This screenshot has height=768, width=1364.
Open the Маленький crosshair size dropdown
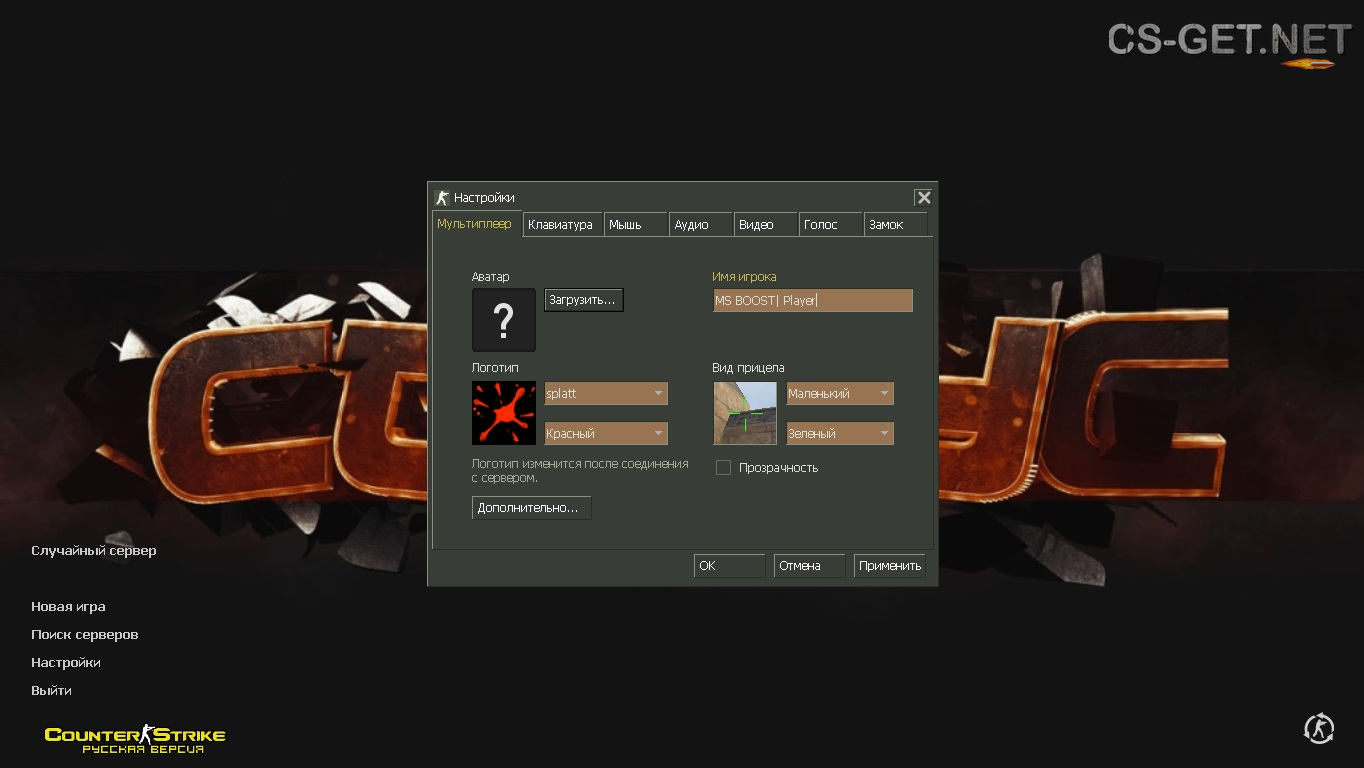[x=840, y=393]
